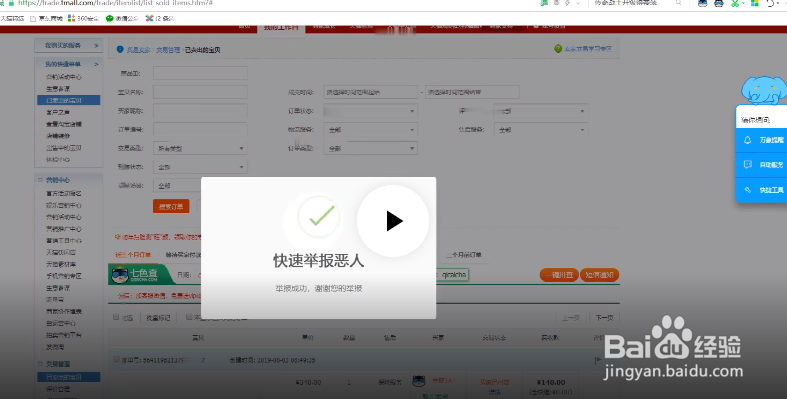
Task: Open the 评价状态 全部 dropdown in left column
Action: tap(200, 167)
